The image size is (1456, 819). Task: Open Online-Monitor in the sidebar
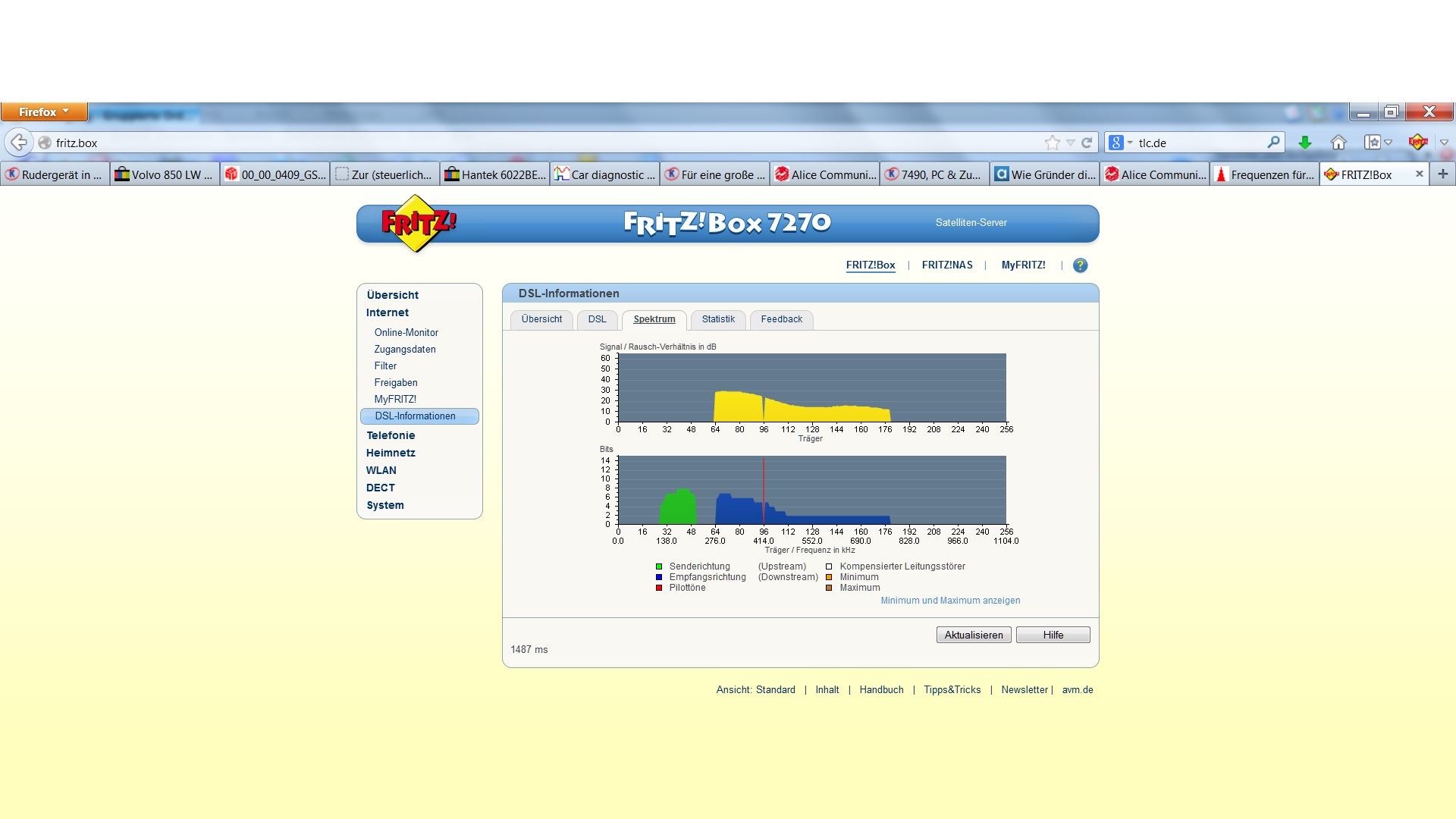coord(406,332)
